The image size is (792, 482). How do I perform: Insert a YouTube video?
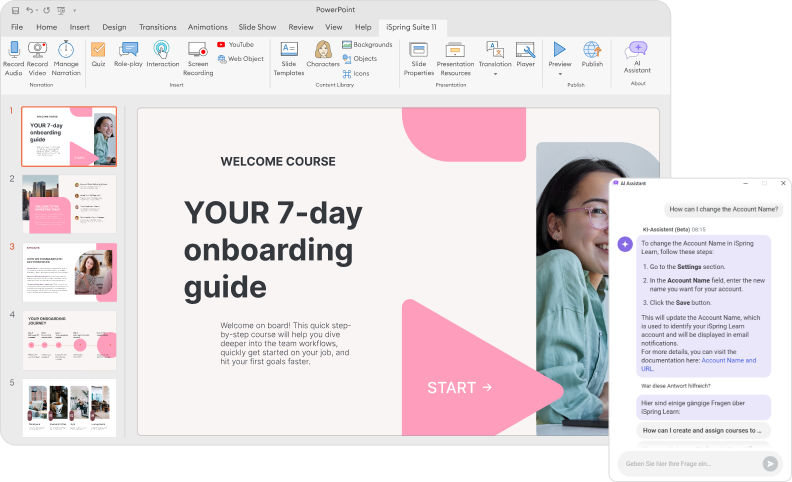click(x=235, y=44)
